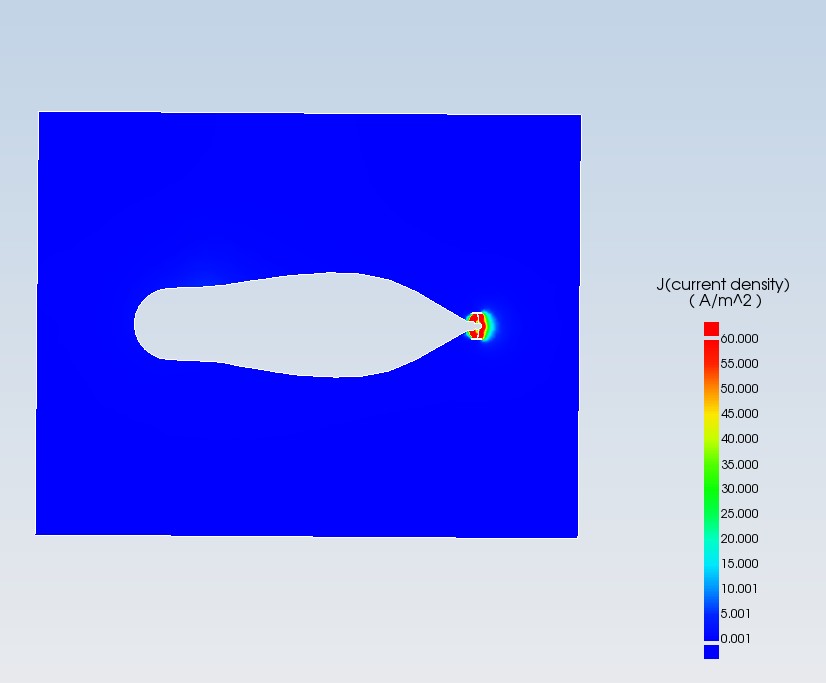Image resolution: width=826 pixels, height=683 pixels.
Task: Click the 55.000 legend value
Action: tap(739, 364)
